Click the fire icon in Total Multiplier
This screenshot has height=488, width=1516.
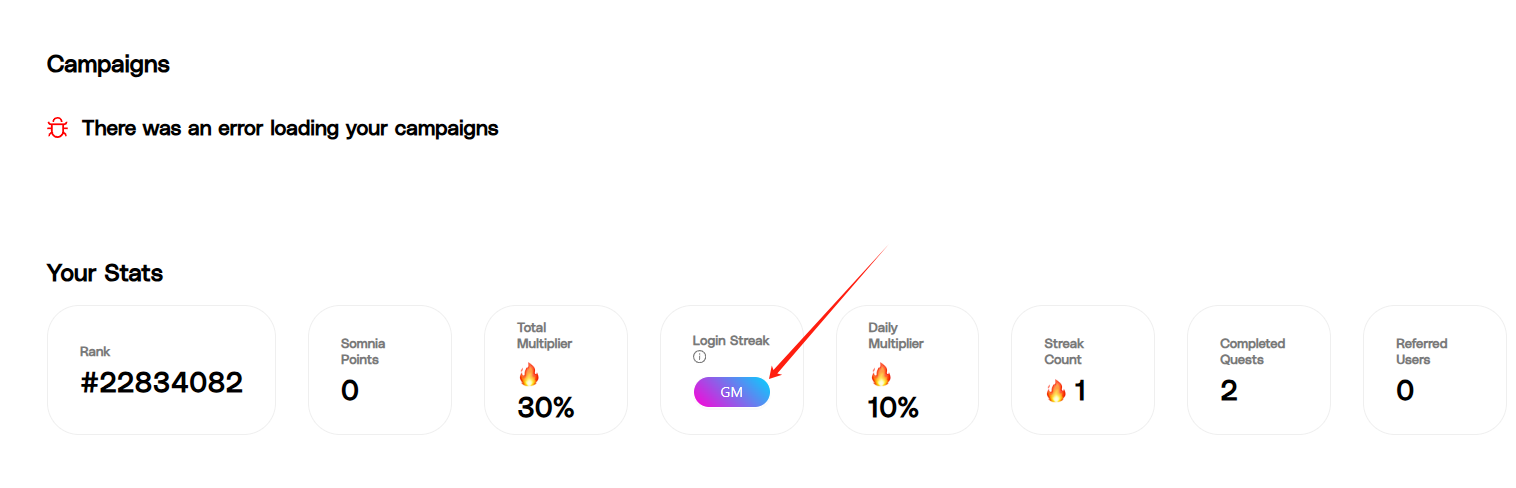click(528, 375)
